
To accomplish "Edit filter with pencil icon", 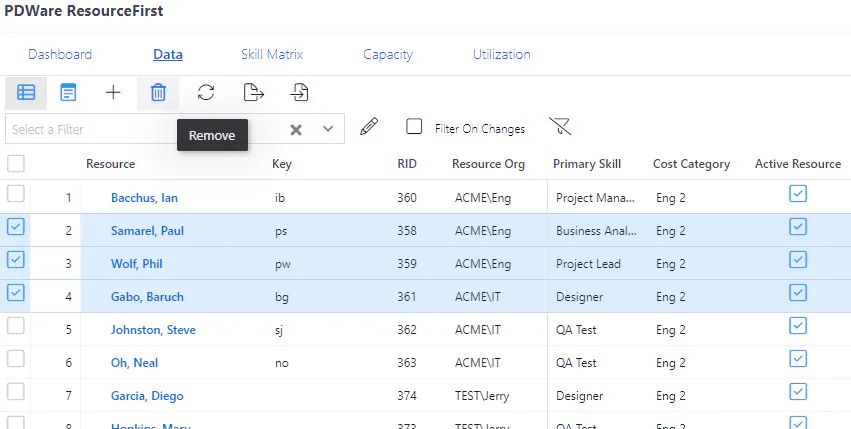I will pyautogui.click(x=369, y=127).
